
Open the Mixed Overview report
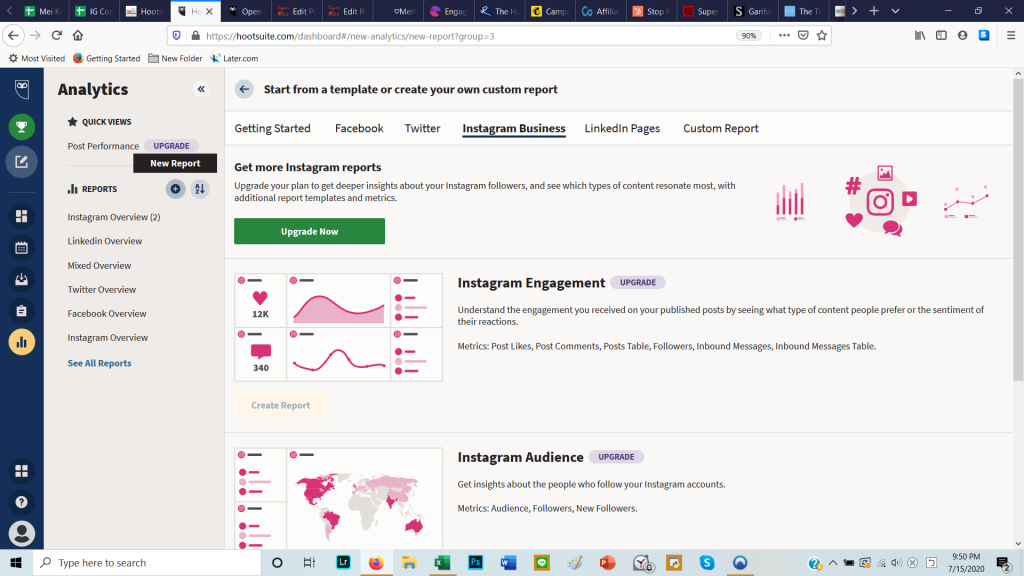click(99, 266)
